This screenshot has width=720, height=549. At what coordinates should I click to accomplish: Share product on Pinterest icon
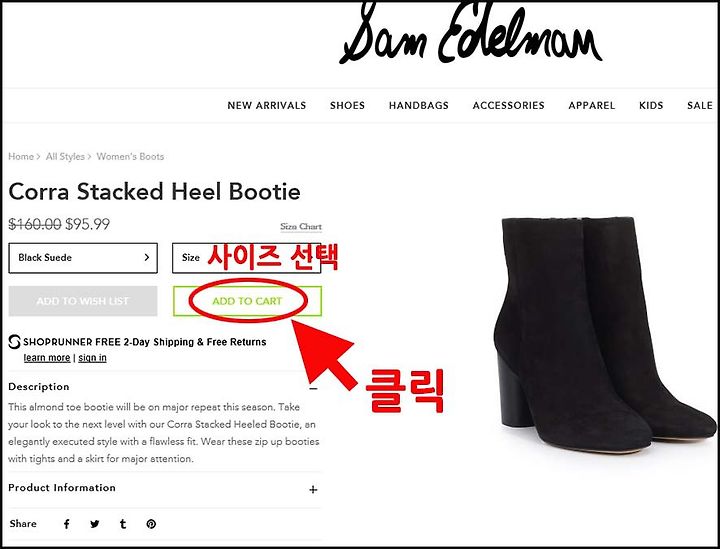tap(151, 524)
